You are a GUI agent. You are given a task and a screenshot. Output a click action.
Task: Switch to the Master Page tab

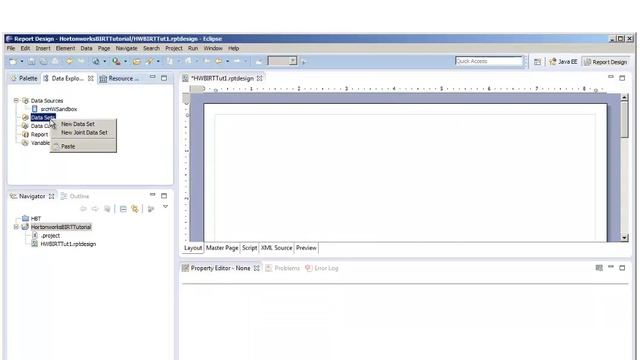222,248
